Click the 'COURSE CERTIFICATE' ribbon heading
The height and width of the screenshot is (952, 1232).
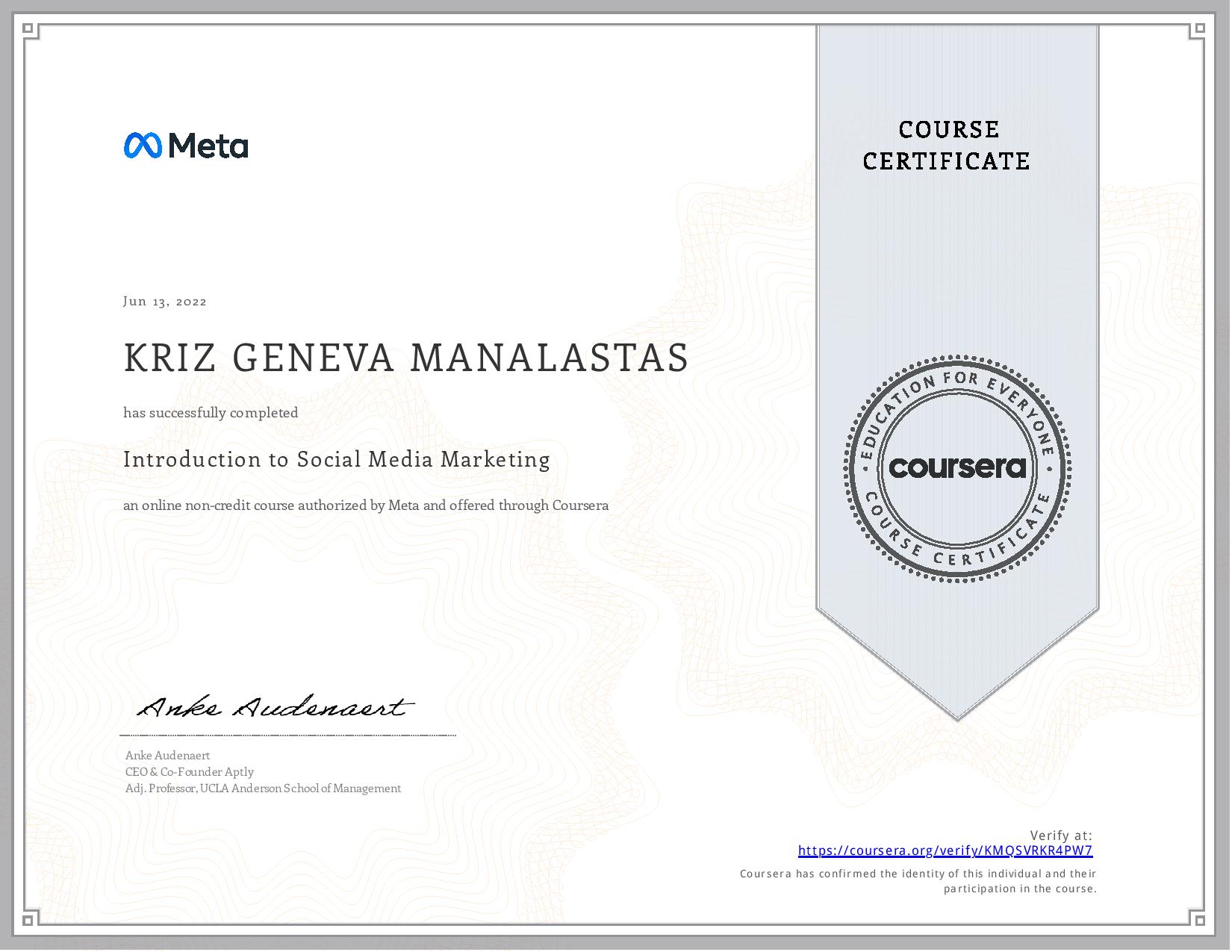coord(947,145)
